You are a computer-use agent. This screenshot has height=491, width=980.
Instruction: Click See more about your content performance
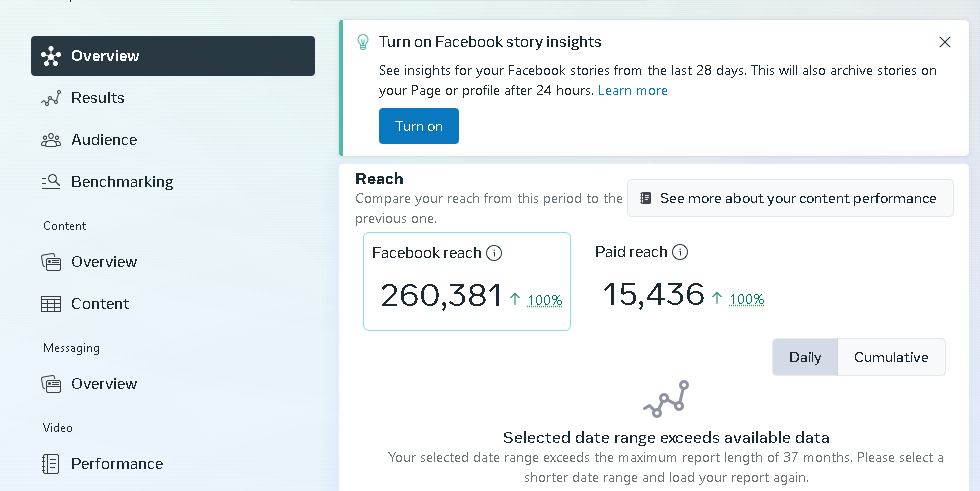pyautogui.click(x=790, y=199)
